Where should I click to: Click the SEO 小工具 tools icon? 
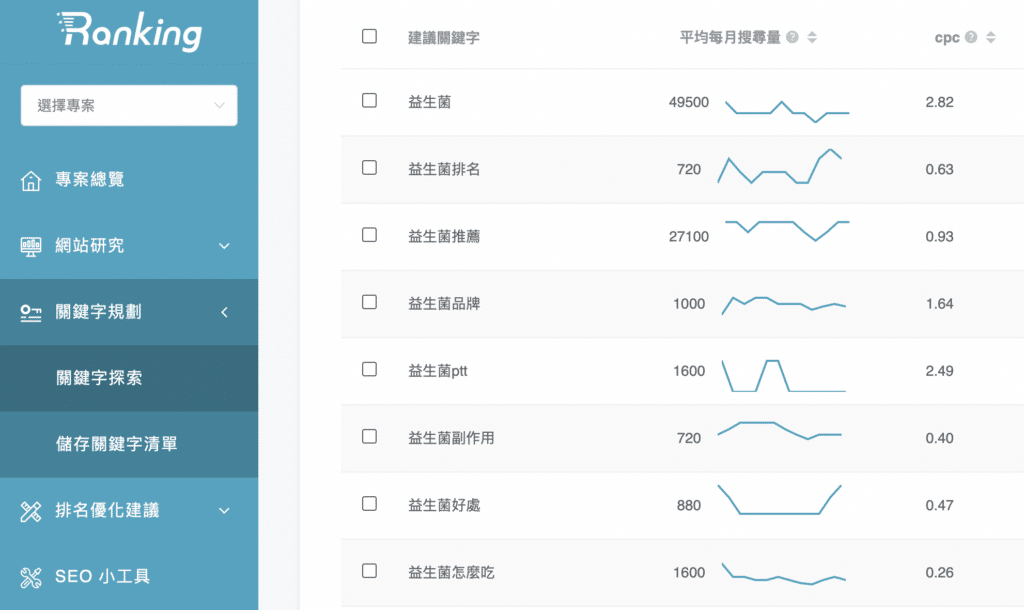(x=31, y=577)
